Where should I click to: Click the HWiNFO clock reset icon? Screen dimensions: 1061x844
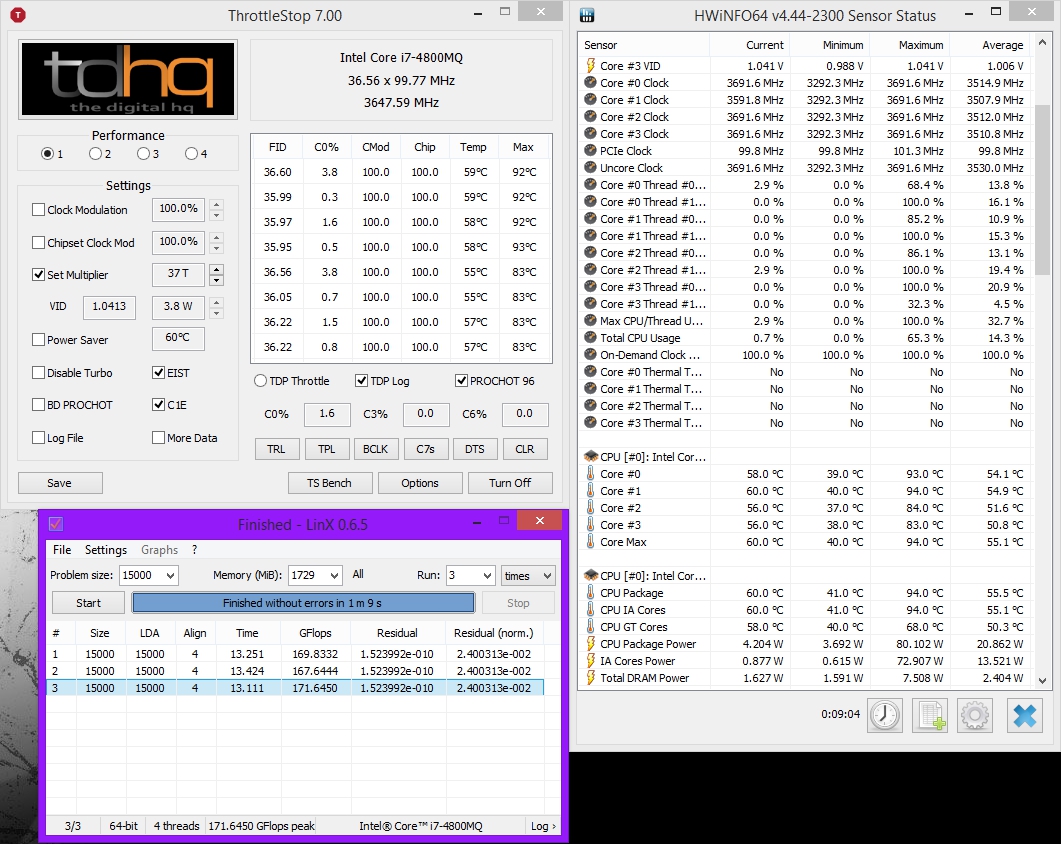click(885, 715)
